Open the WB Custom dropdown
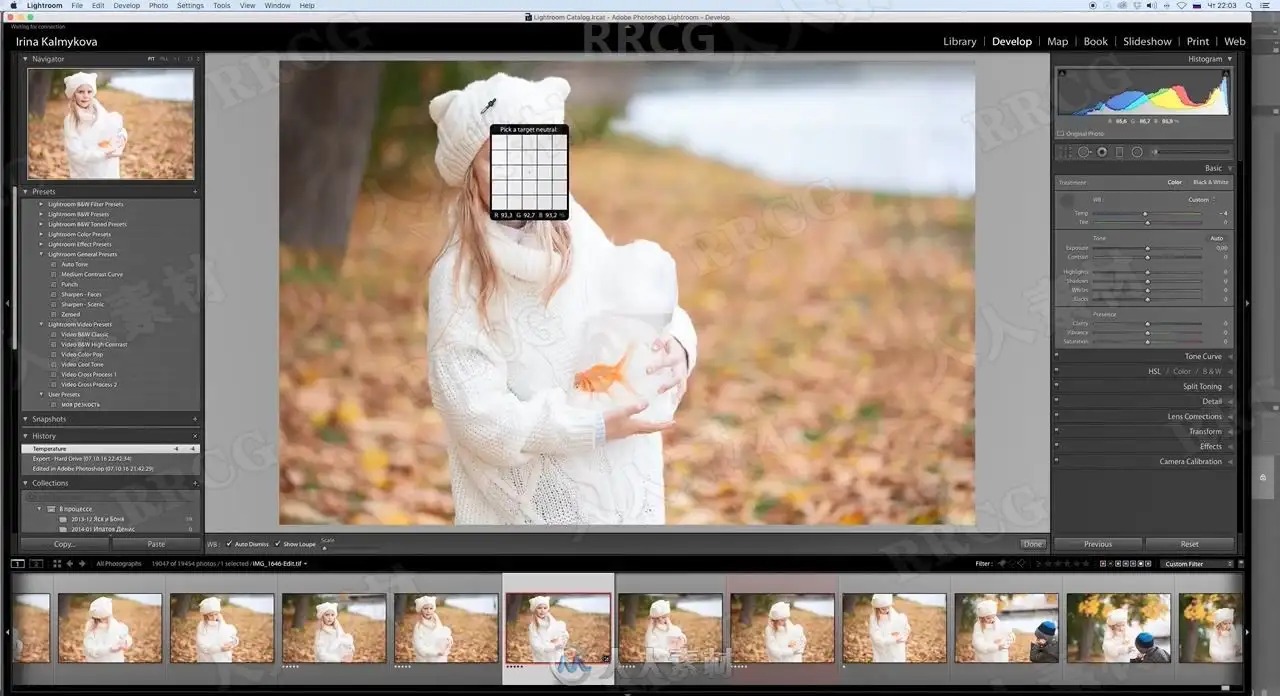Image resolution: width=1280 pixels, height=696 pixels. tap(1202, 199)
